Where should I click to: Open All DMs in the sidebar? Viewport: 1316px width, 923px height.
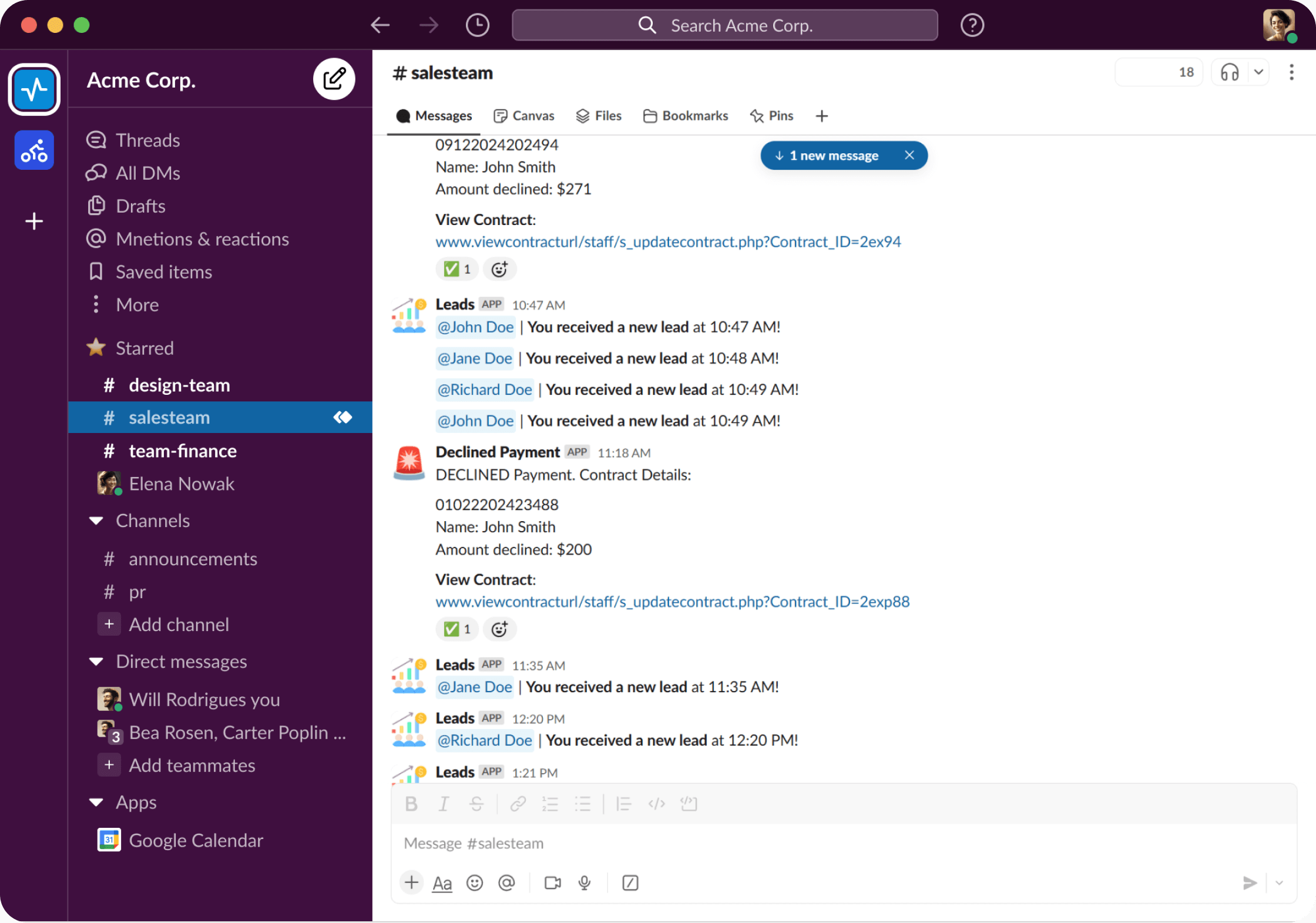pos(133,173)
